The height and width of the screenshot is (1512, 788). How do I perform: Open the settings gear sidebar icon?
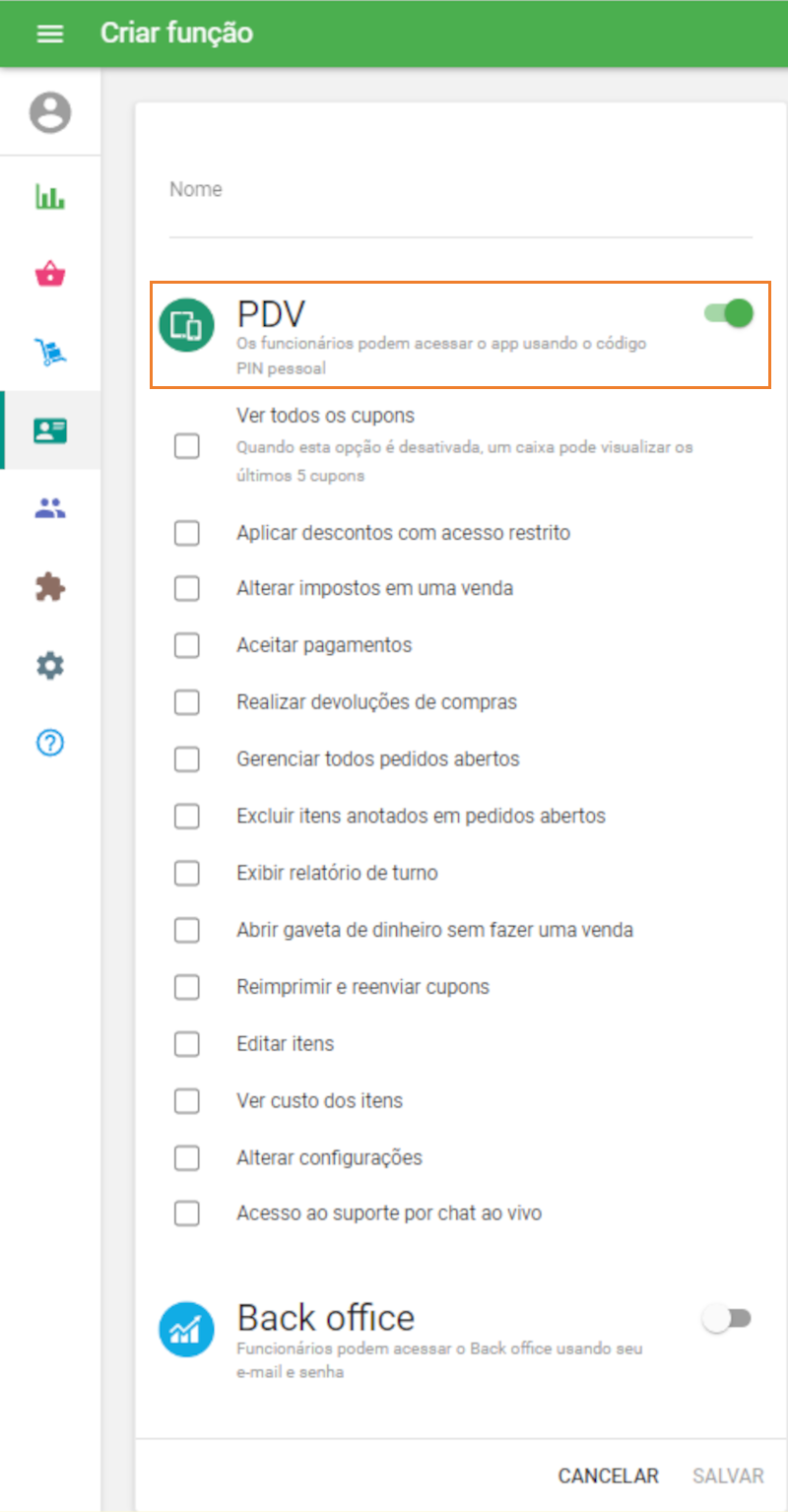[x=50, y=665]
